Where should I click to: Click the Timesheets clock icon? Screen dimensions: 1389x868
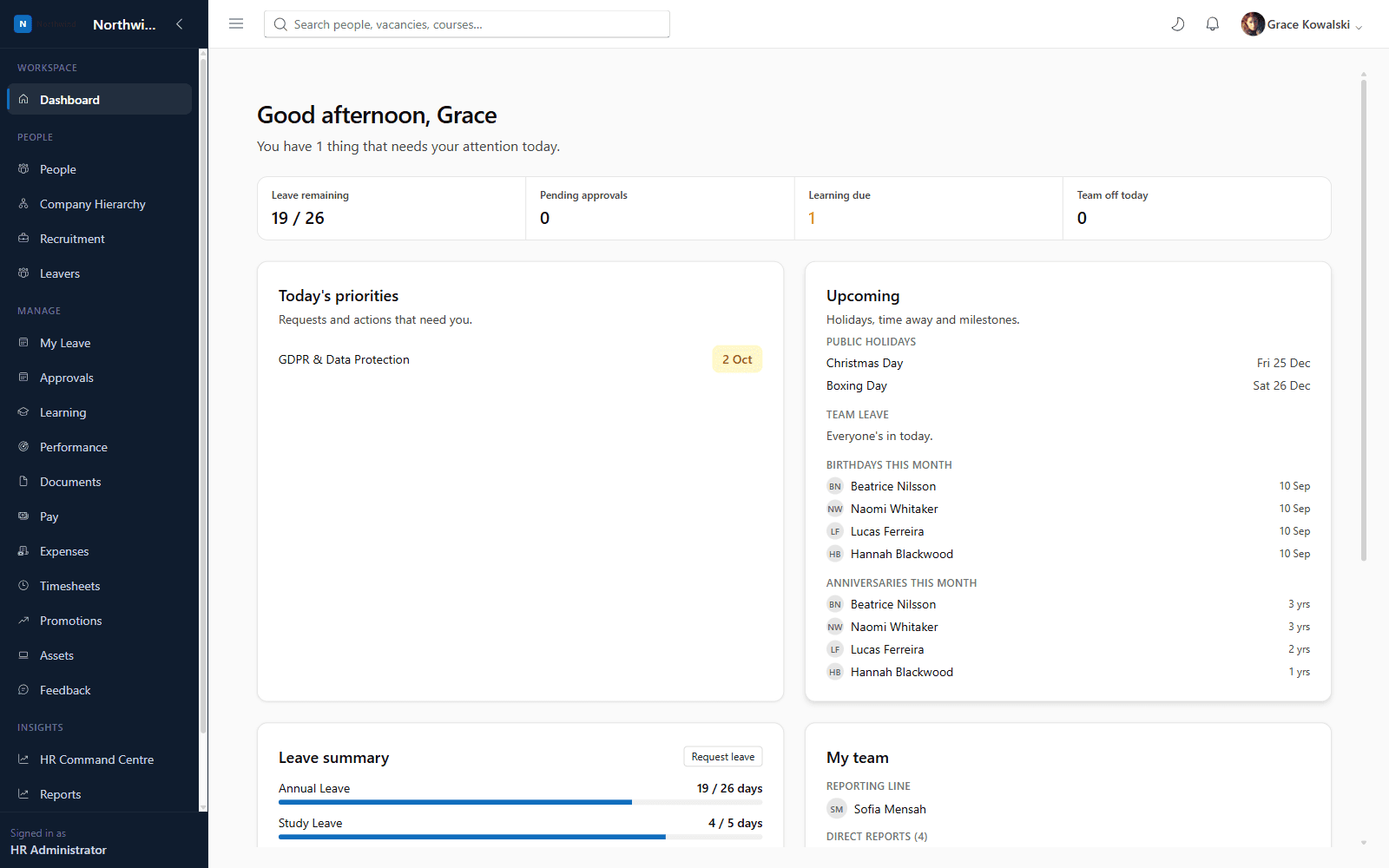[x=23, y=586]
